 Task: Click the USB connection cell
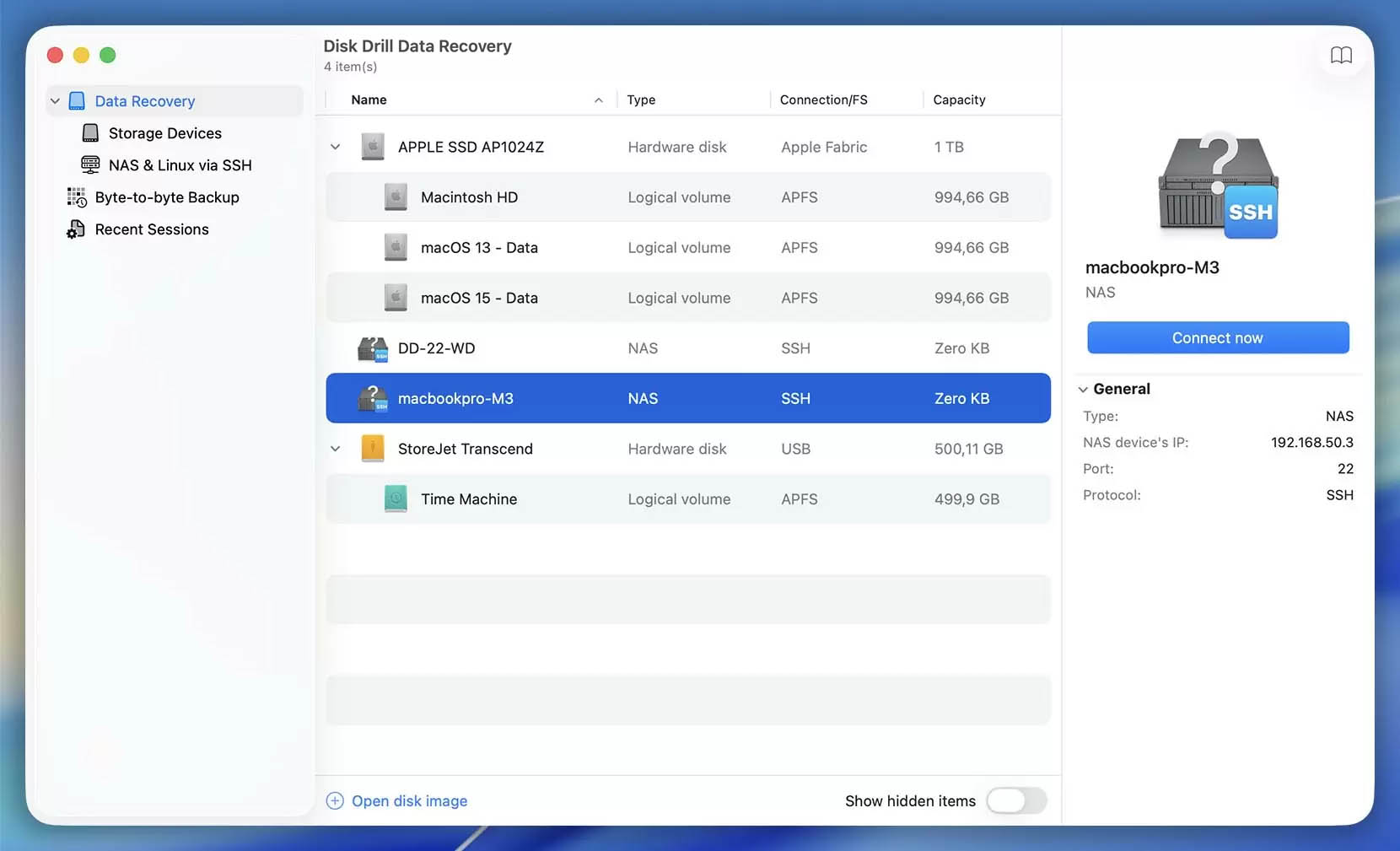(795, 449)
